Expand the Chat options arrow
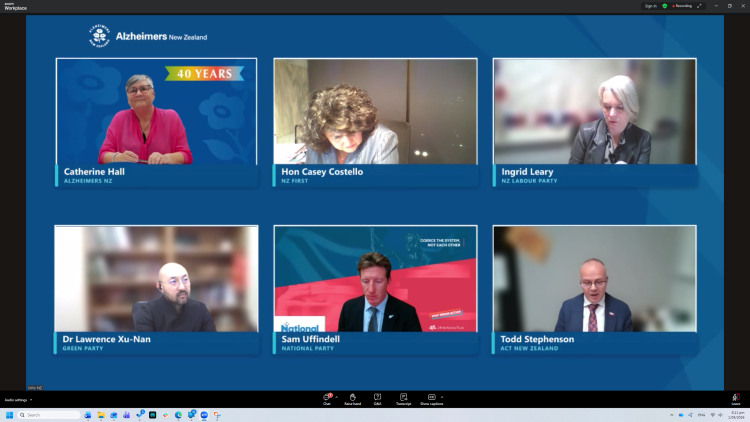Viewport: 750px width, 422px height. 337,397
